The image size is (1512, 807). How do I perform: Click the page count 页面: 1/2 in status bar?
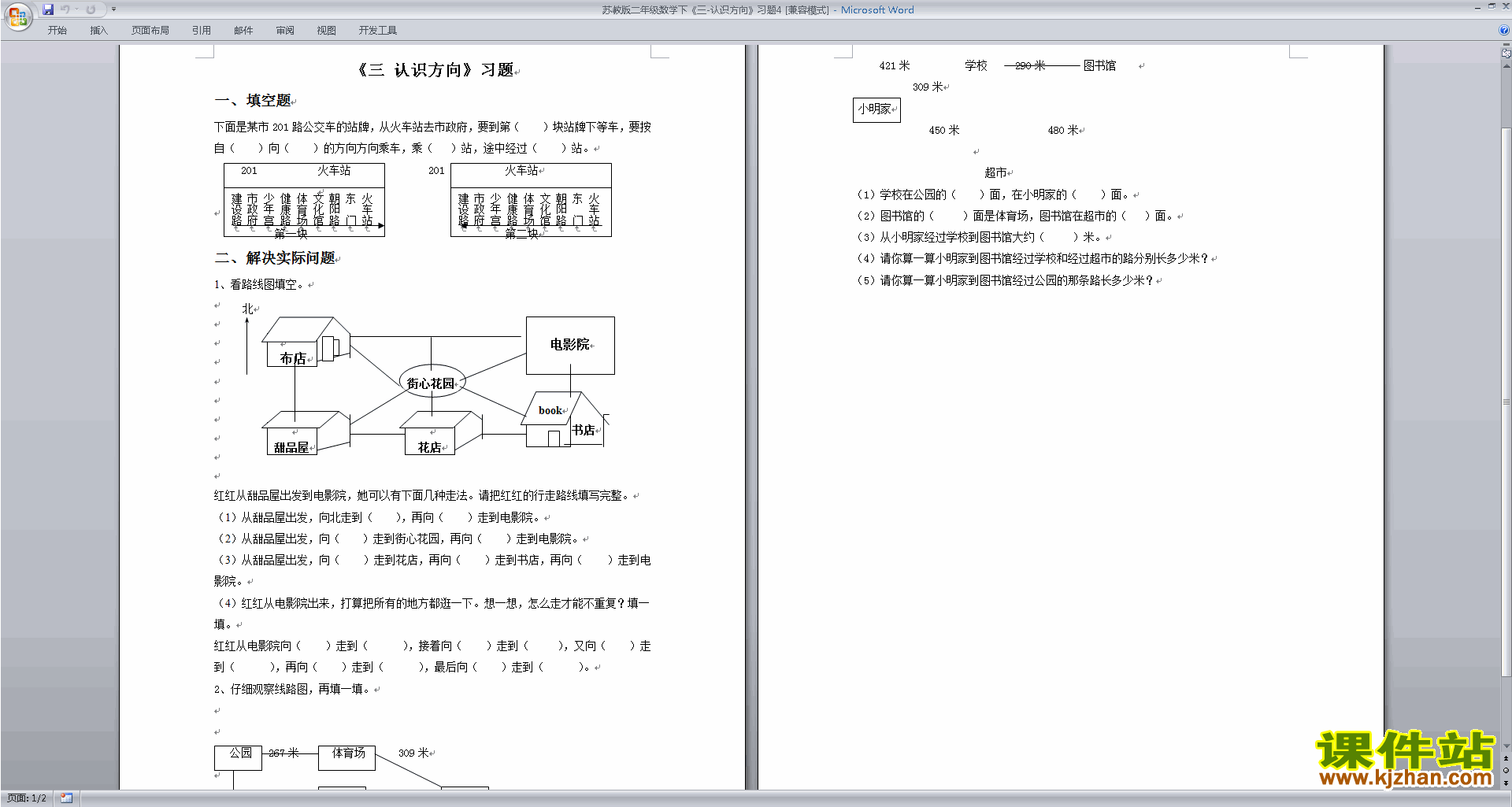(x=27, y=798)
